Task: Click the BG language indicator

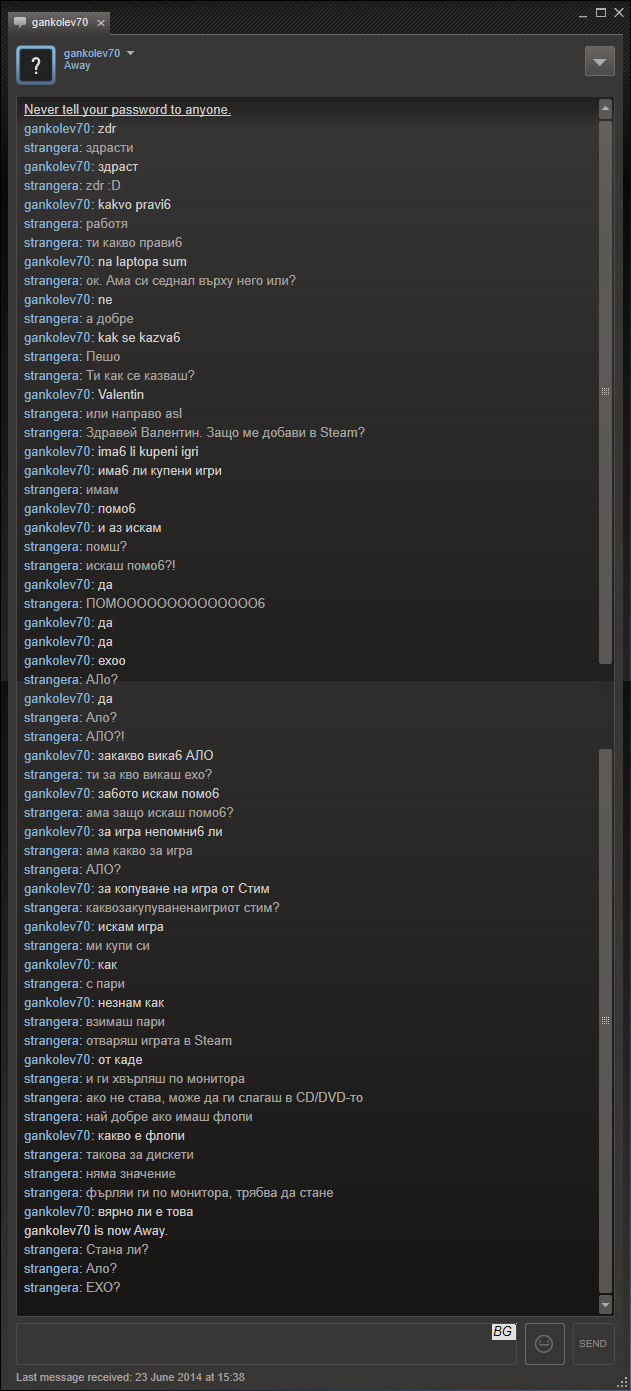Action: point(502,1332)
